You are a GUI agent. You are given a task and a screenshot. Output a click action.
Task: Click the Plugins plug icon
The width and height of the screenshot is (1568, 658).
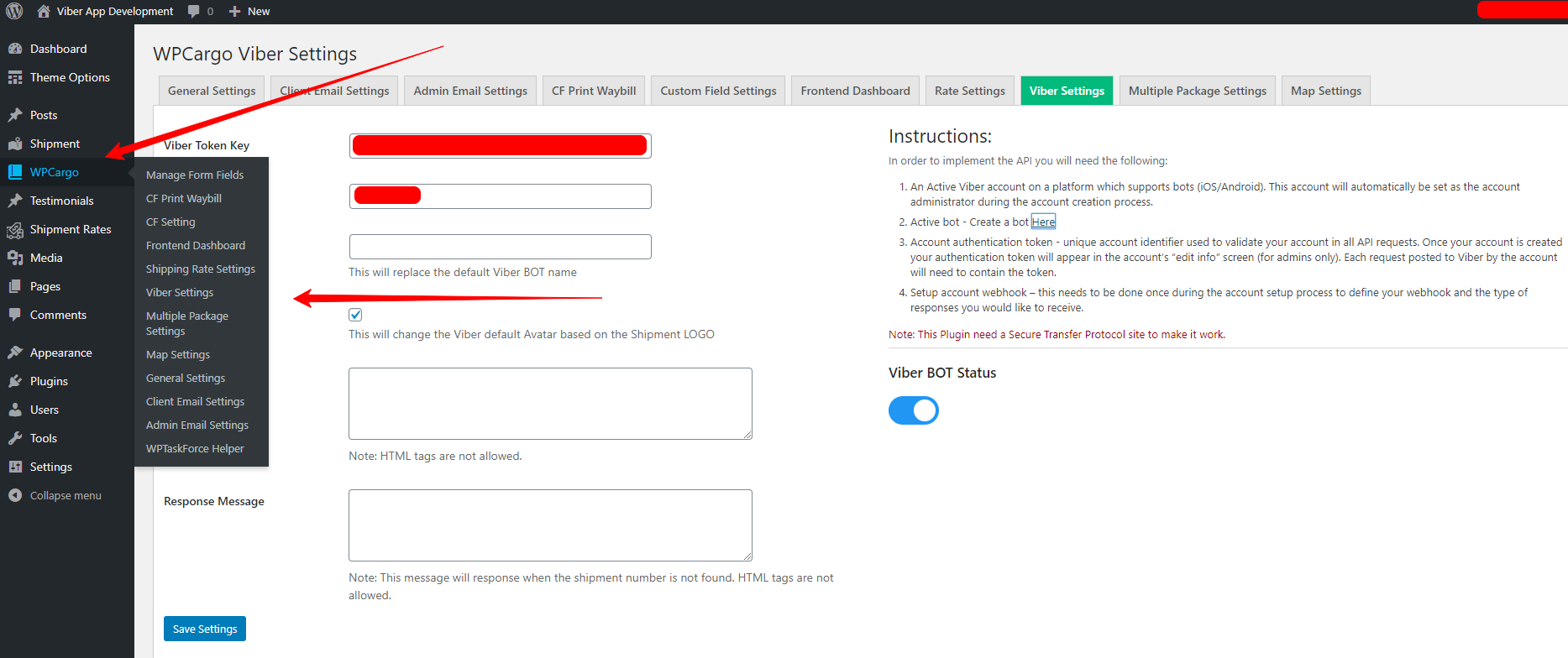pos(15,381)
